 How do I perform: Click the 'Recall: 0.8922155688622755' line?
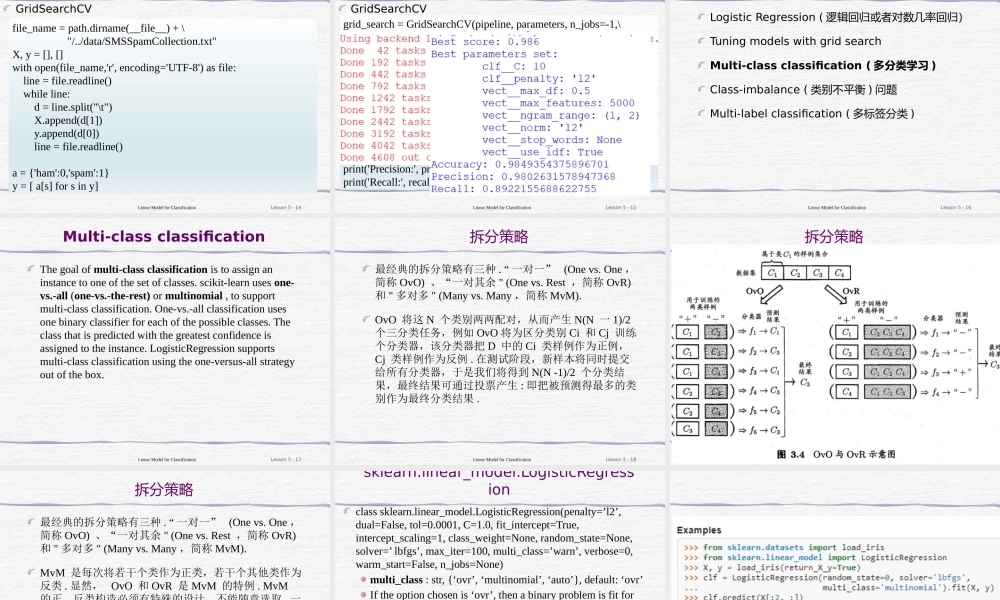click(x=513, y=189)
